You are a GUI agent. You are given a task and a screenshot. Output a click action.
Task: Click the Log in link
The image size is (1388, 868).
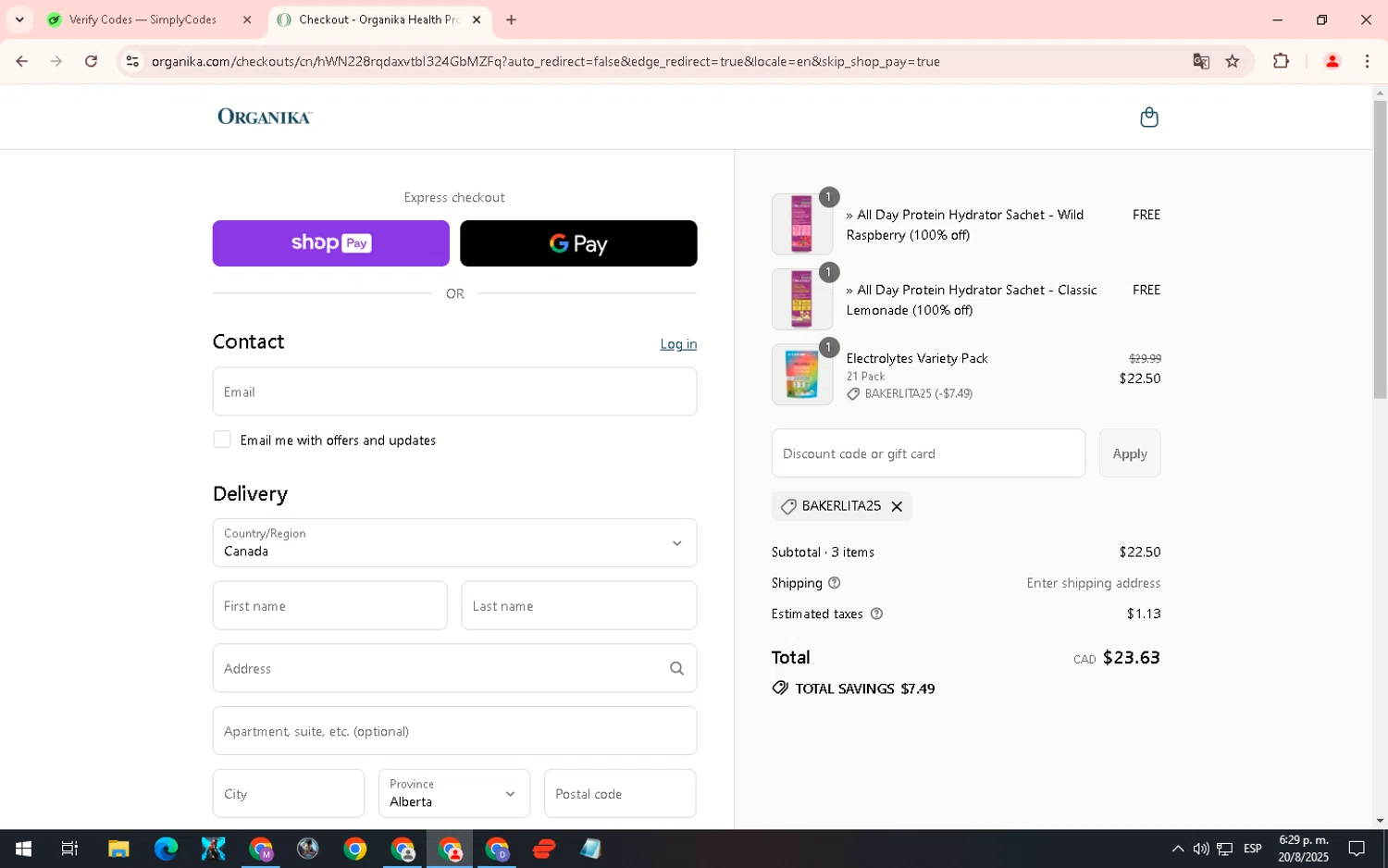pyautogui.click(x=678, y=344)
